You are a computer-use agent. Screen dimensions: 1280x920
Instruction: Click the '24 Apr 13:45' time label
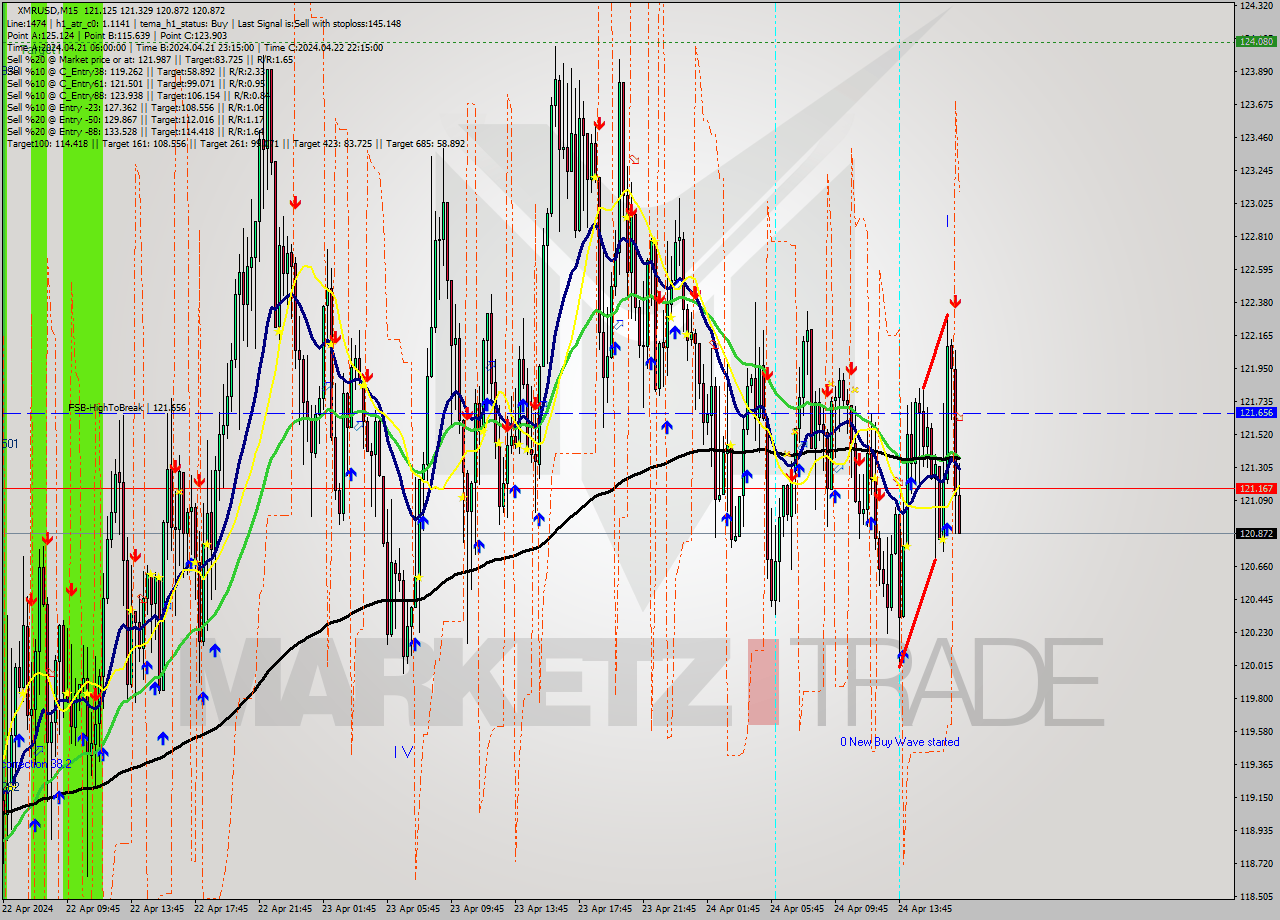pyautogui.click(x=925, y=909)
